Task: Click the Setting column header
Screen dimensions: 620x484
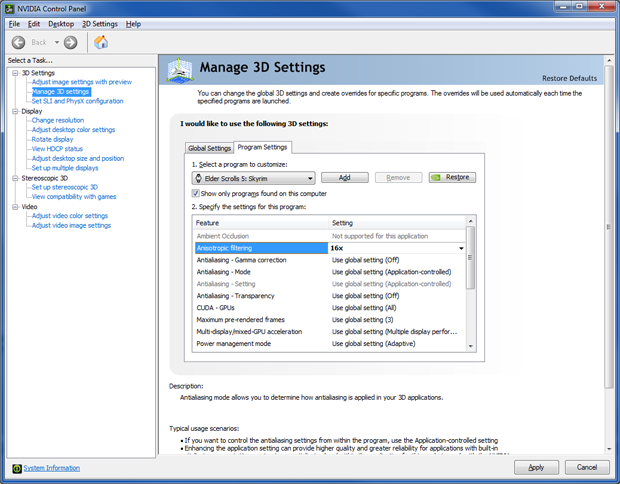Action: click(397, 223)
